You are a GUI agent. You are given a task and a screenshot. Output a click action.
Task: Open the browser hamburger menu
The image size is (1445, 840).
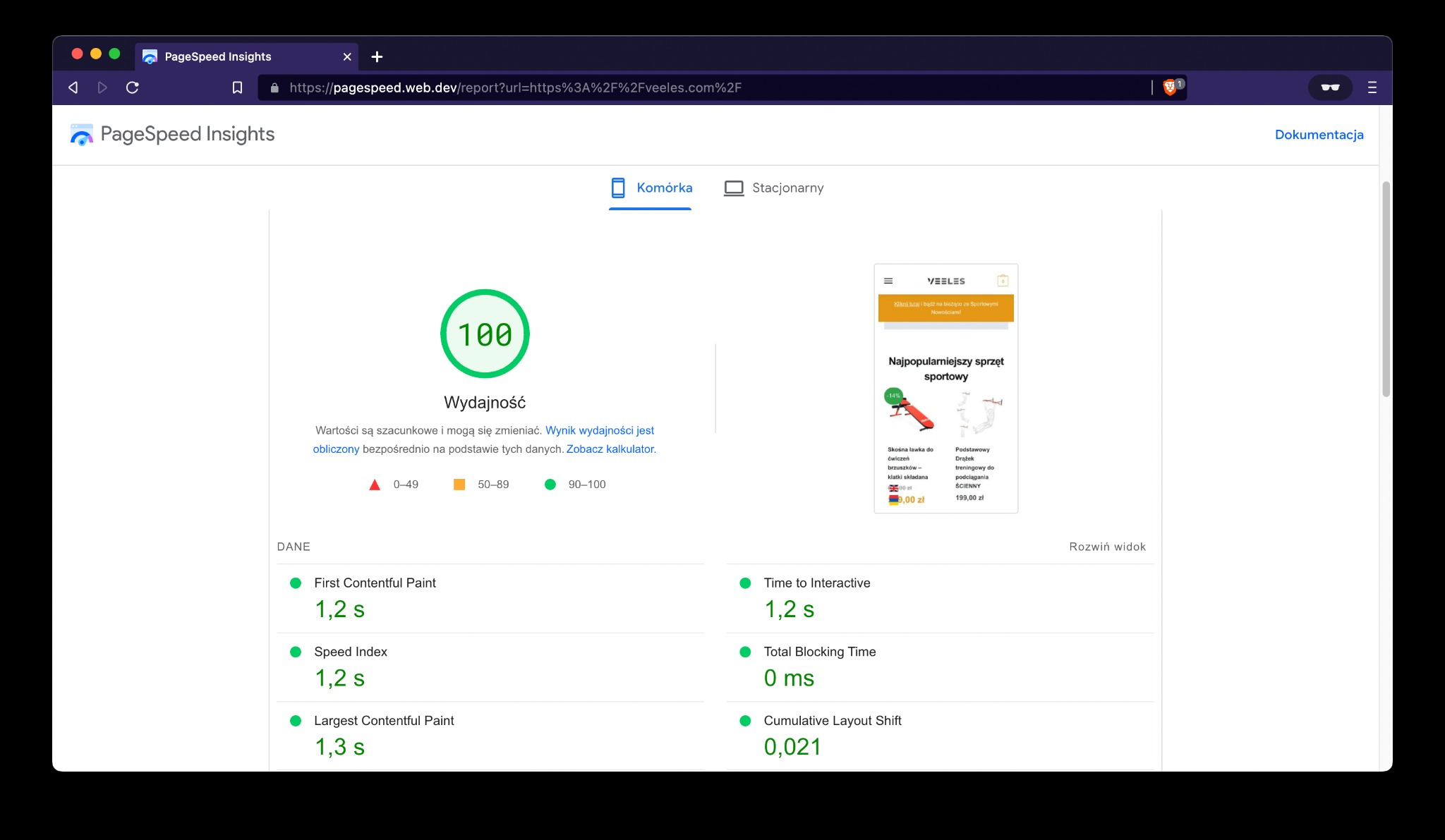tap(1372, 87)
